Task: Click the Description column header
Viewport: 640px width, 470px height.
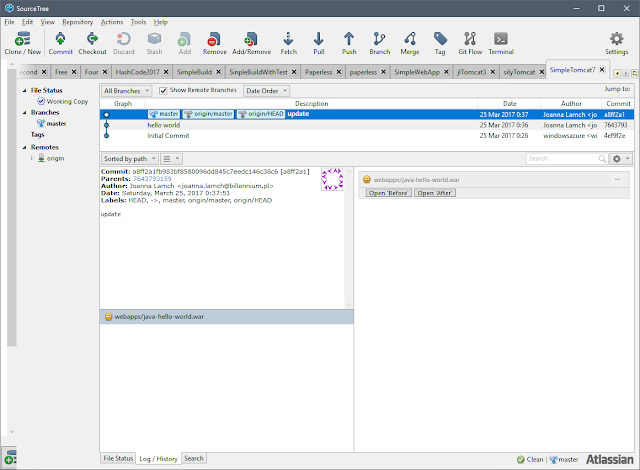Action: click(311, 104)
